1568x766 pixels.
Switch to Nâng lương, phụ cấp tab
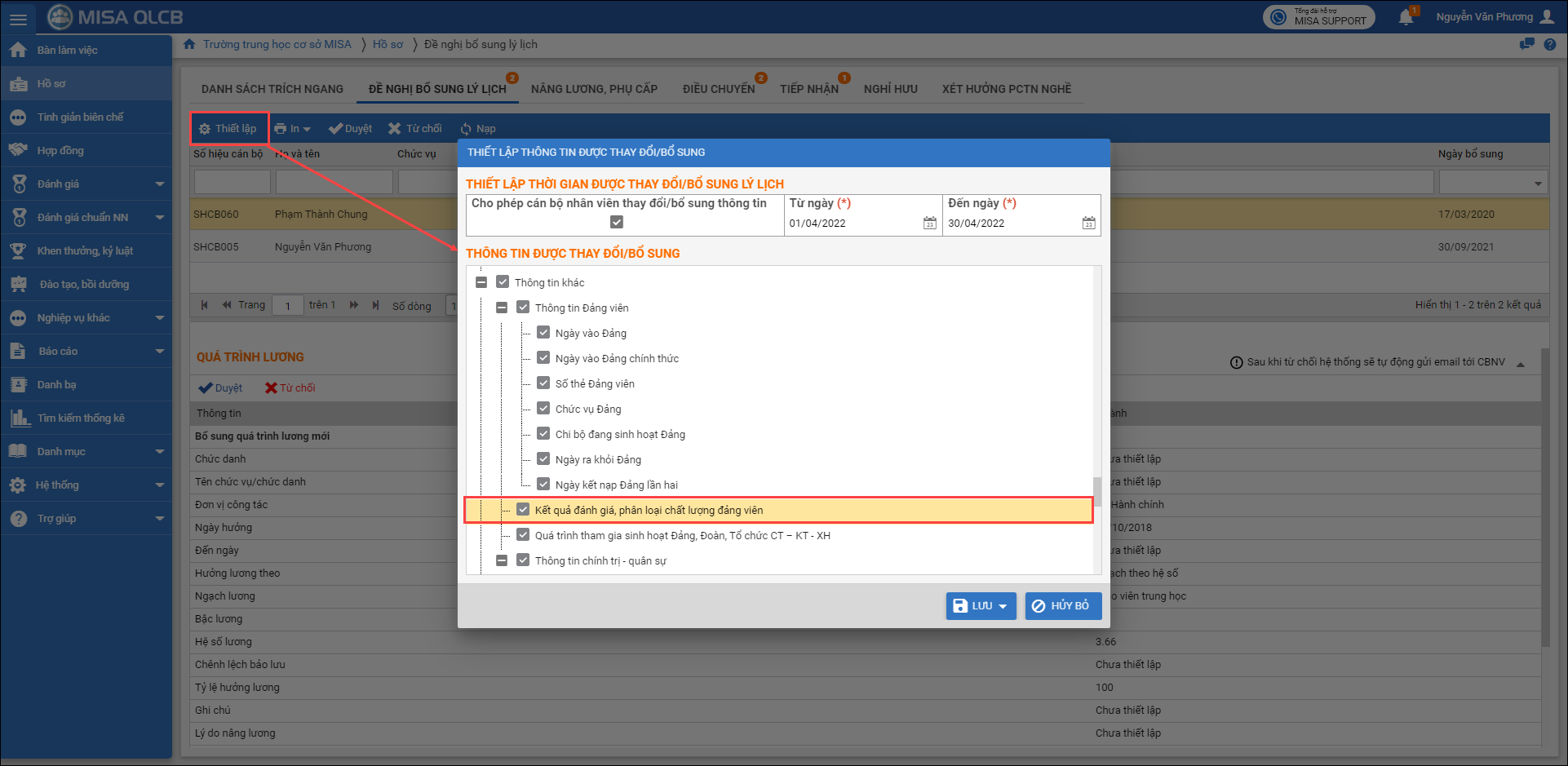point(594,89)
